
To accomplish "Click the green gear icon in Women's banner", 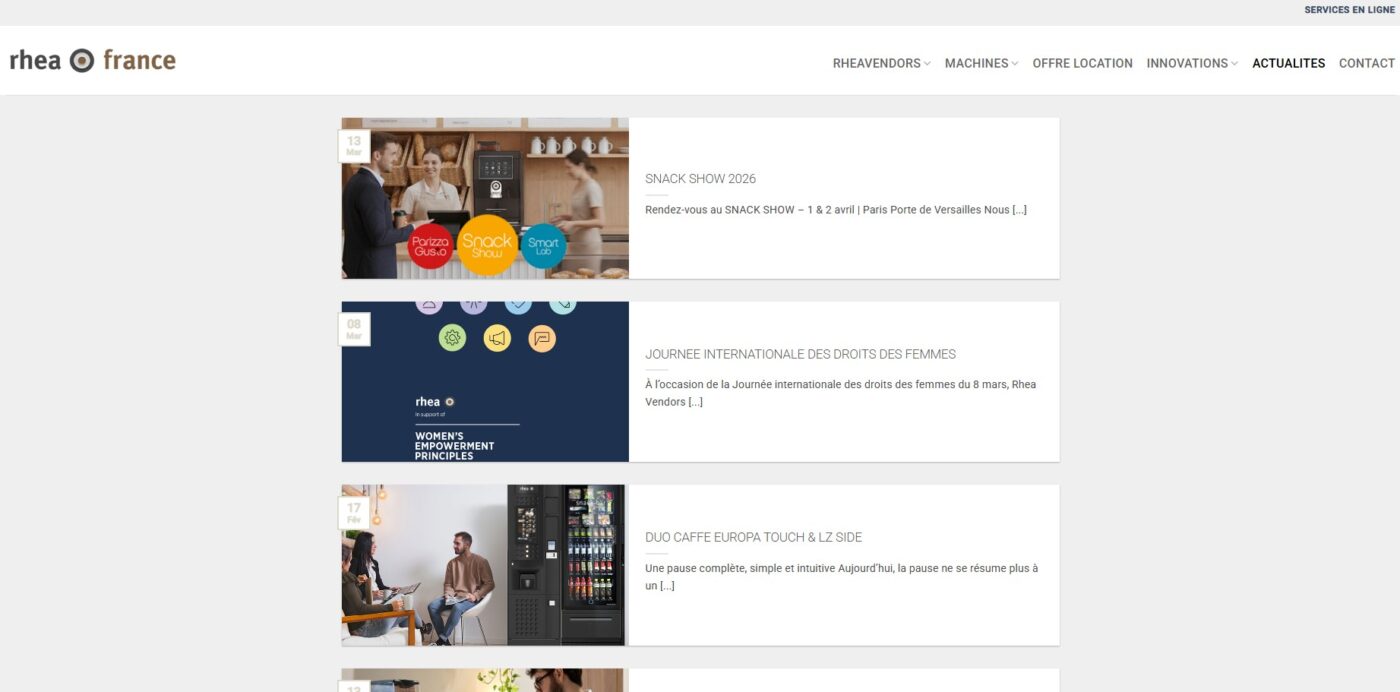I will [453, 338].
